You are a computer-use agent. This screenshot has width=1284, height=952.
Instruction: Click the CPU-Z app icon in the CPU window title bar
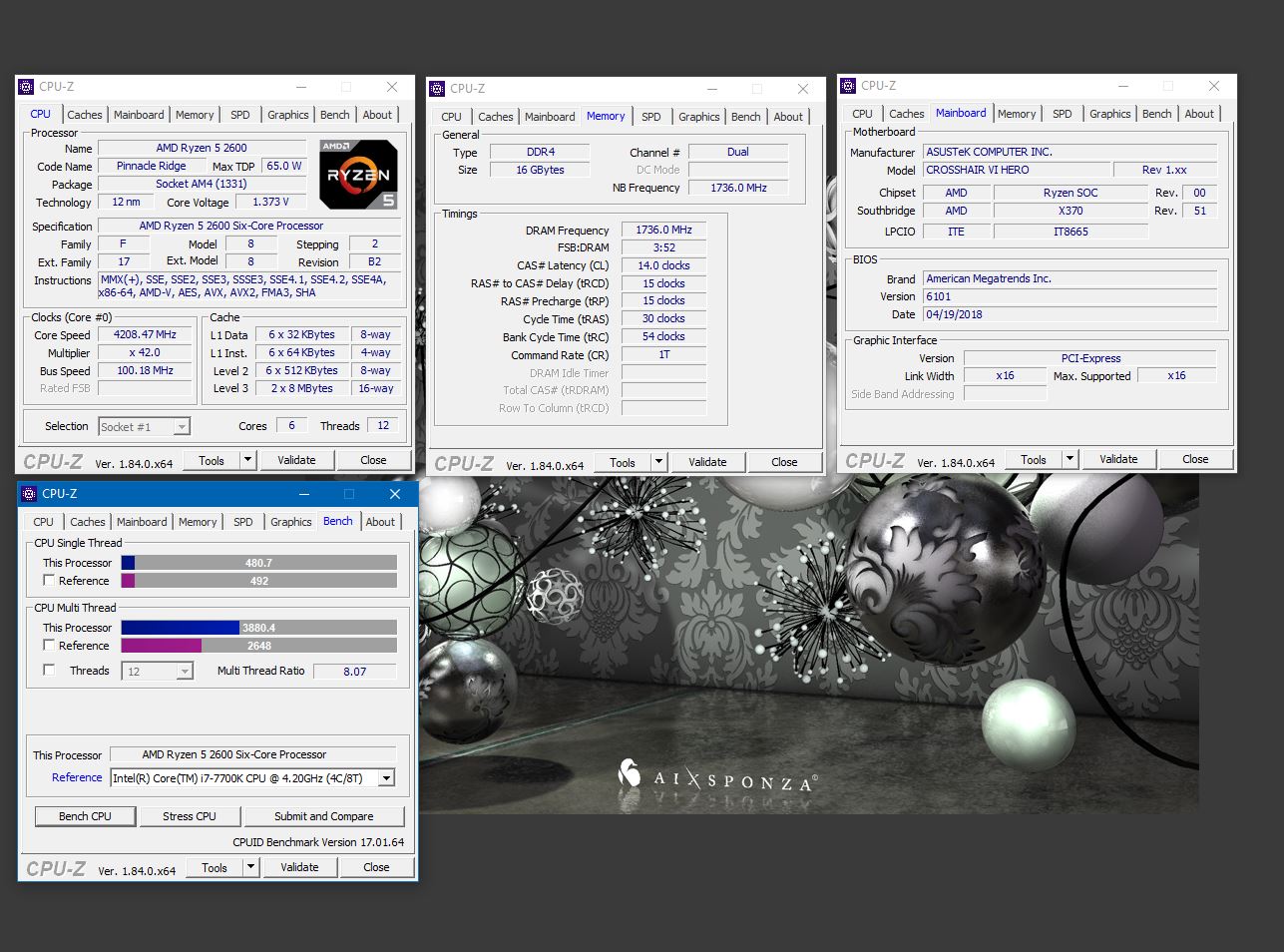[x=27, y=87]
